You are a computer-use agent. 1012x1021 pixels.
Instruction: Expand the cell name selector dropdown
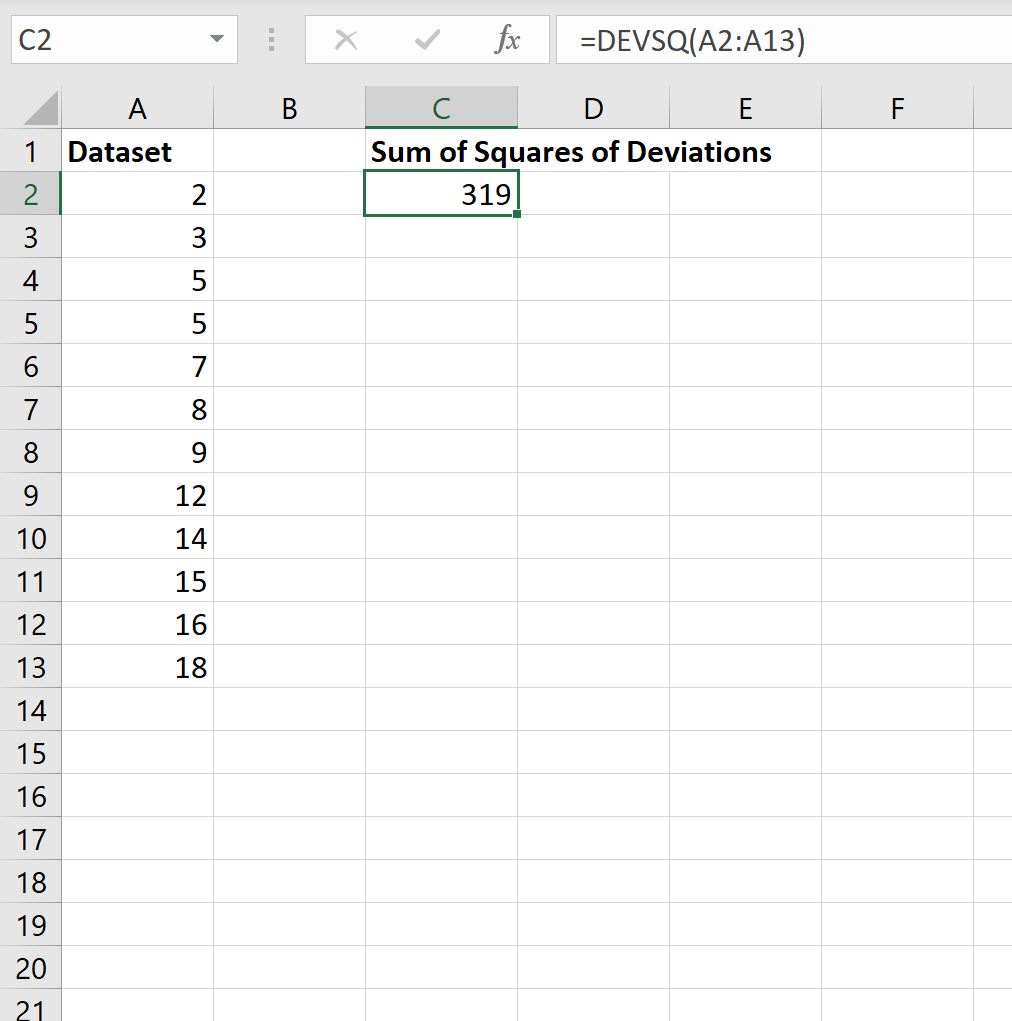[217, 40]
